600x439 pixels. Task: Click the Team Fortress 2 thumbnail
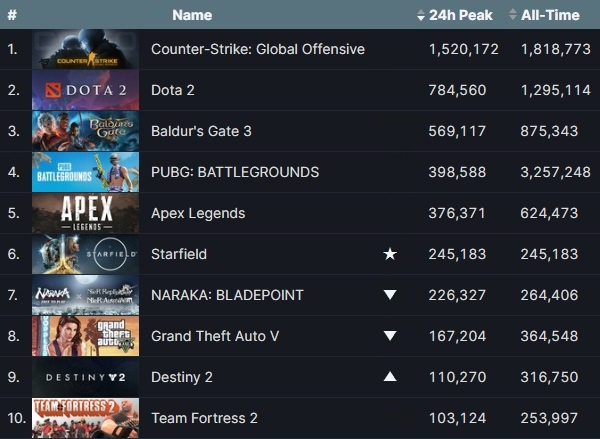point(85,418)
